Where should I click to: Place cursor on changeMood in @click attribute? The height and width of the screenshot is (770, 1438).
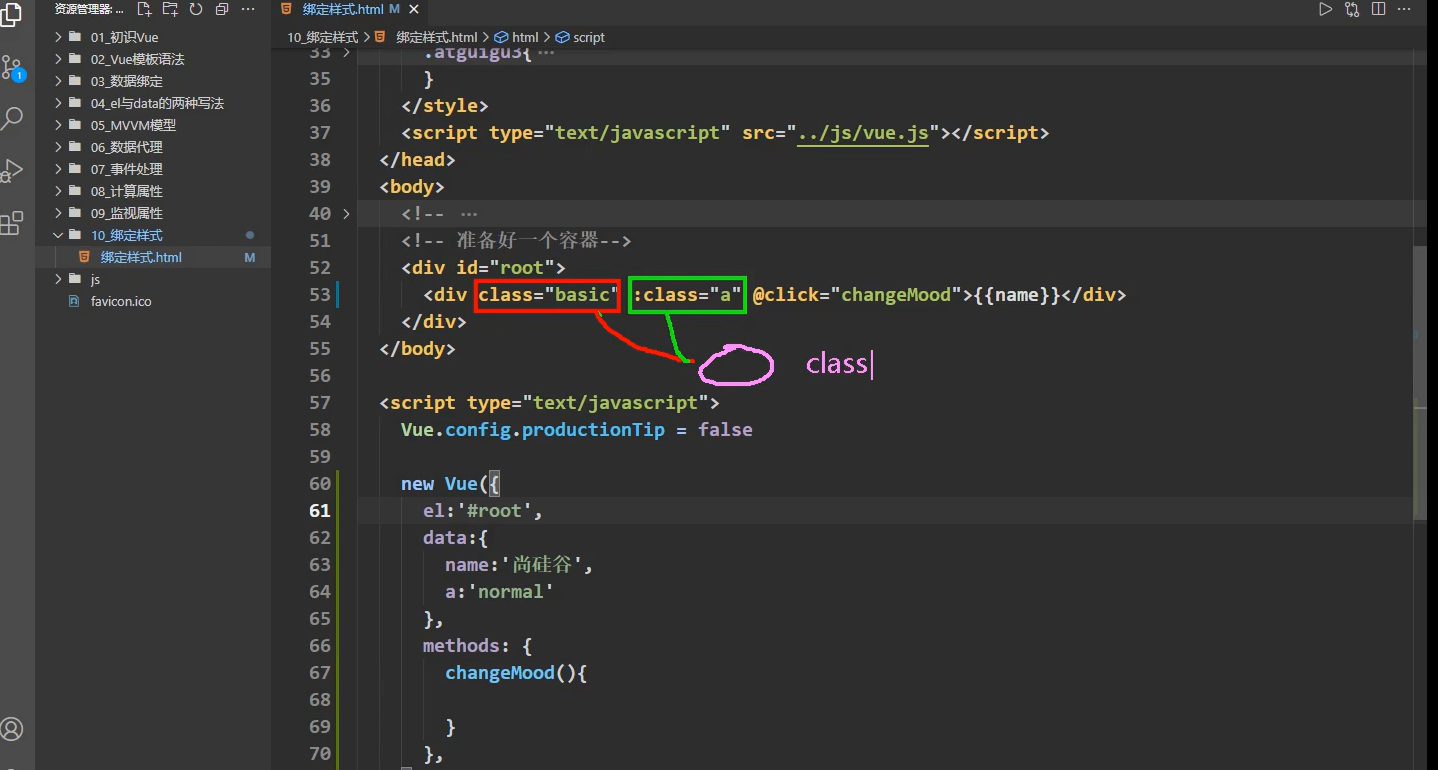click(896, 294)
